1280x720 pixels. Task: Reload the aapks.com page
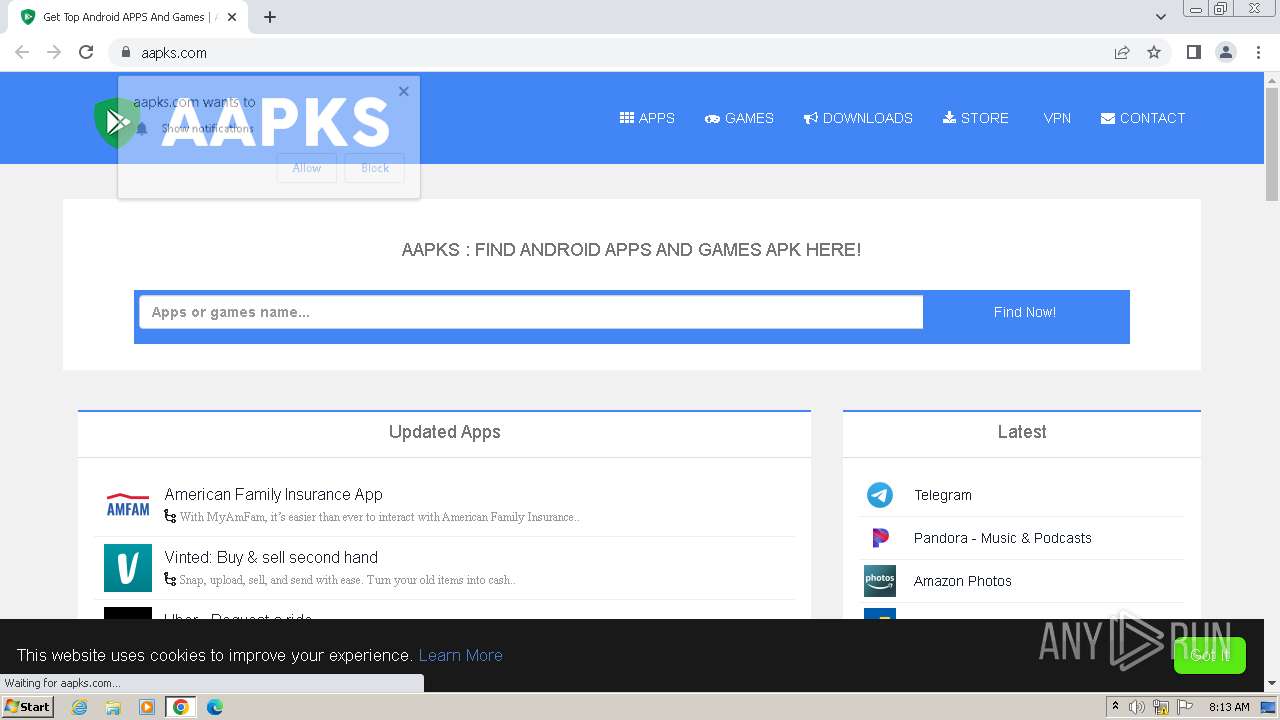(x=86, y=52)
